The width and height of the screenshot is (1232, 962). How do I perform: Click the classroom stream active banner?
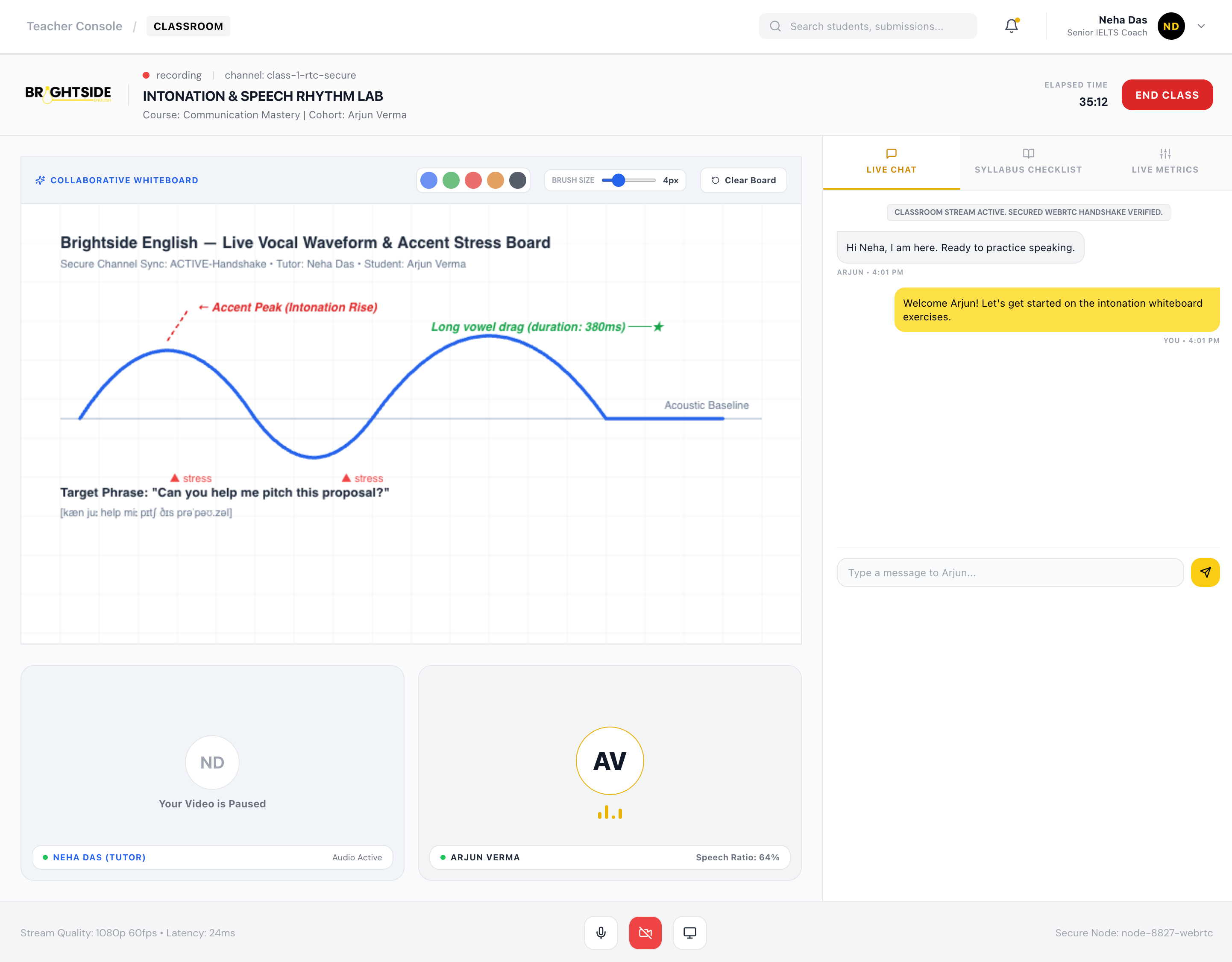[1028, 212]
